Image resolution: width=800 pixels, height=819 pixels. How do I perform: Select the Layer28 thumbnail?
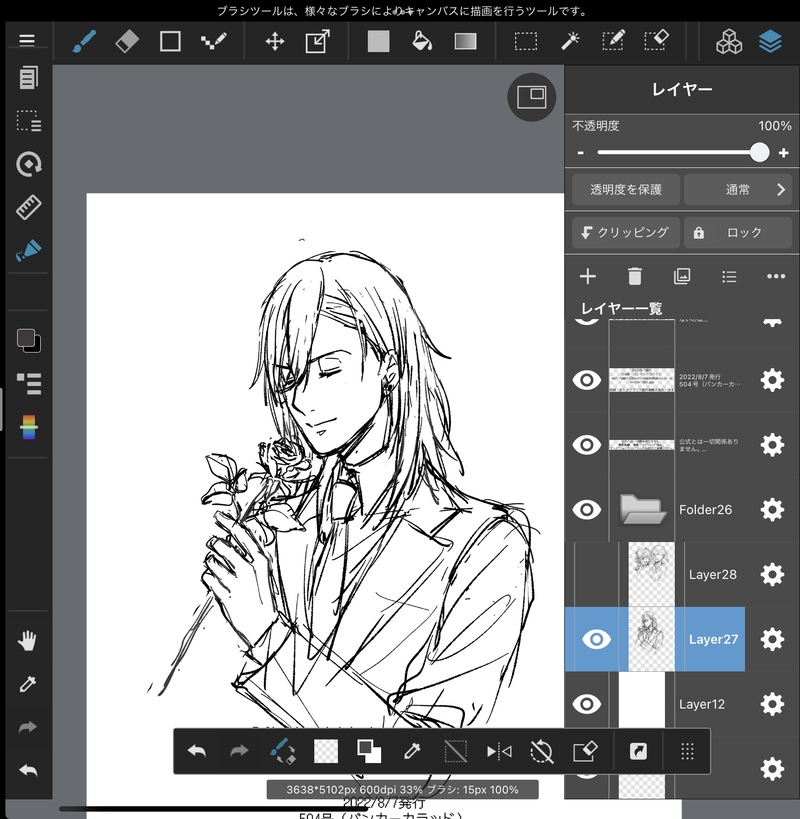(651, 575)
